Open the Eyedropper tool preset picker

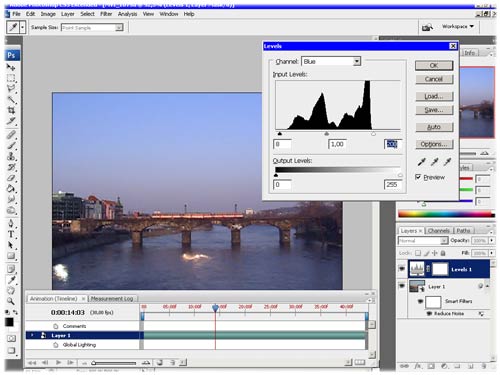(22, 28)
